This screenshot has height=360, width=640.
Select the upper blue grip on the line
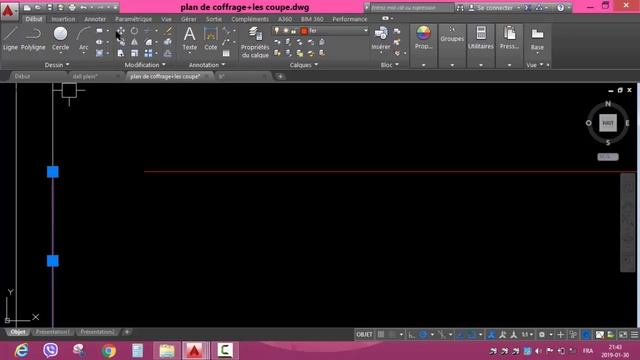(53, 172)
